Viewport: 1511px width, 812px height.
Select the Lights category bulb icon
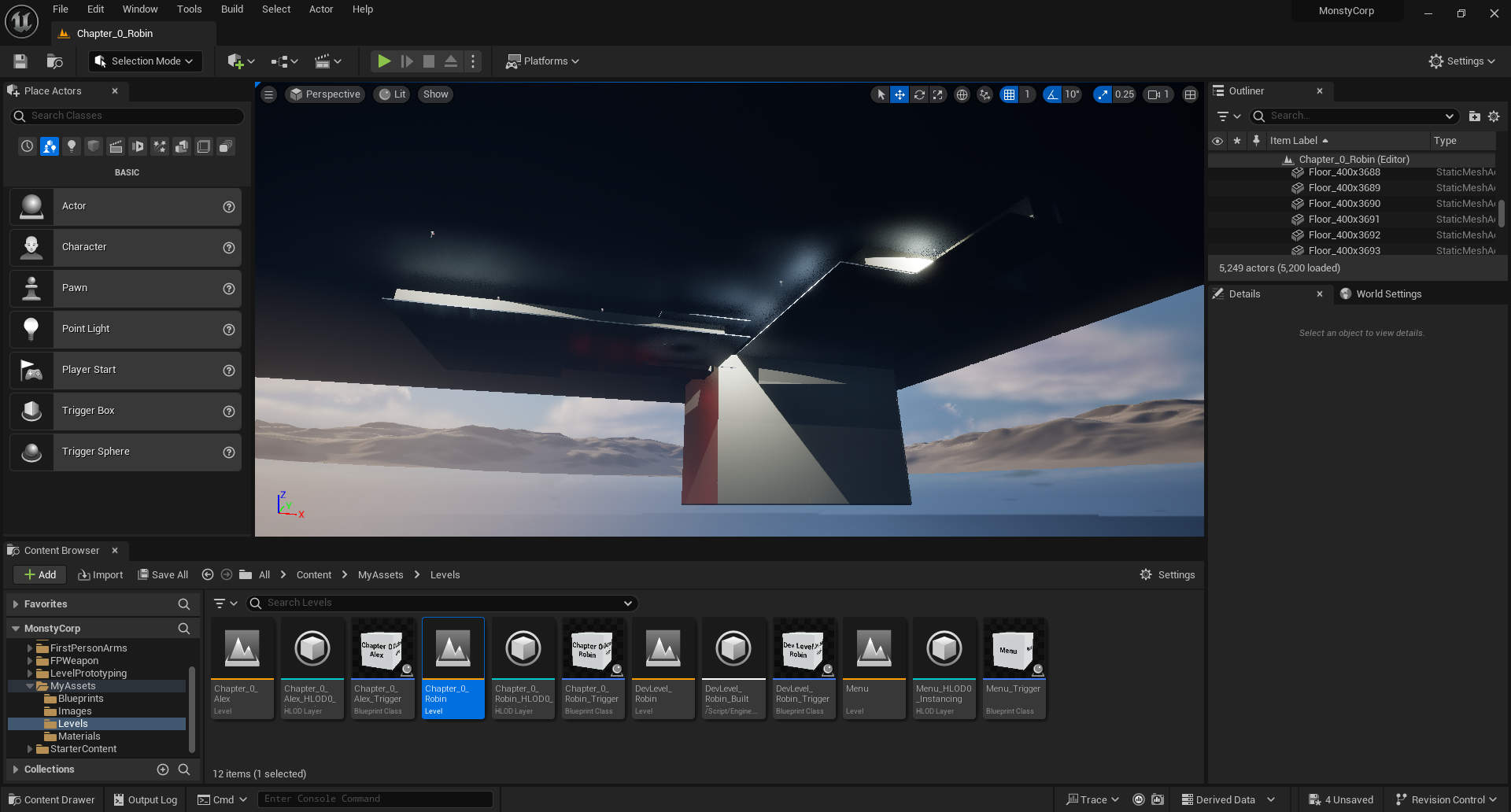72,146
